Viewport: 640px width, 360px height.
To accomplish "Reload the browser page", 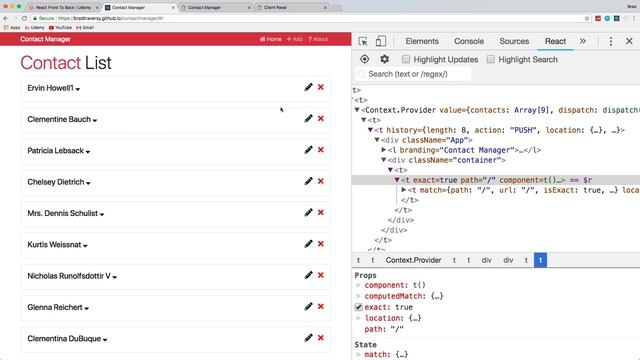I will point(24,18).
